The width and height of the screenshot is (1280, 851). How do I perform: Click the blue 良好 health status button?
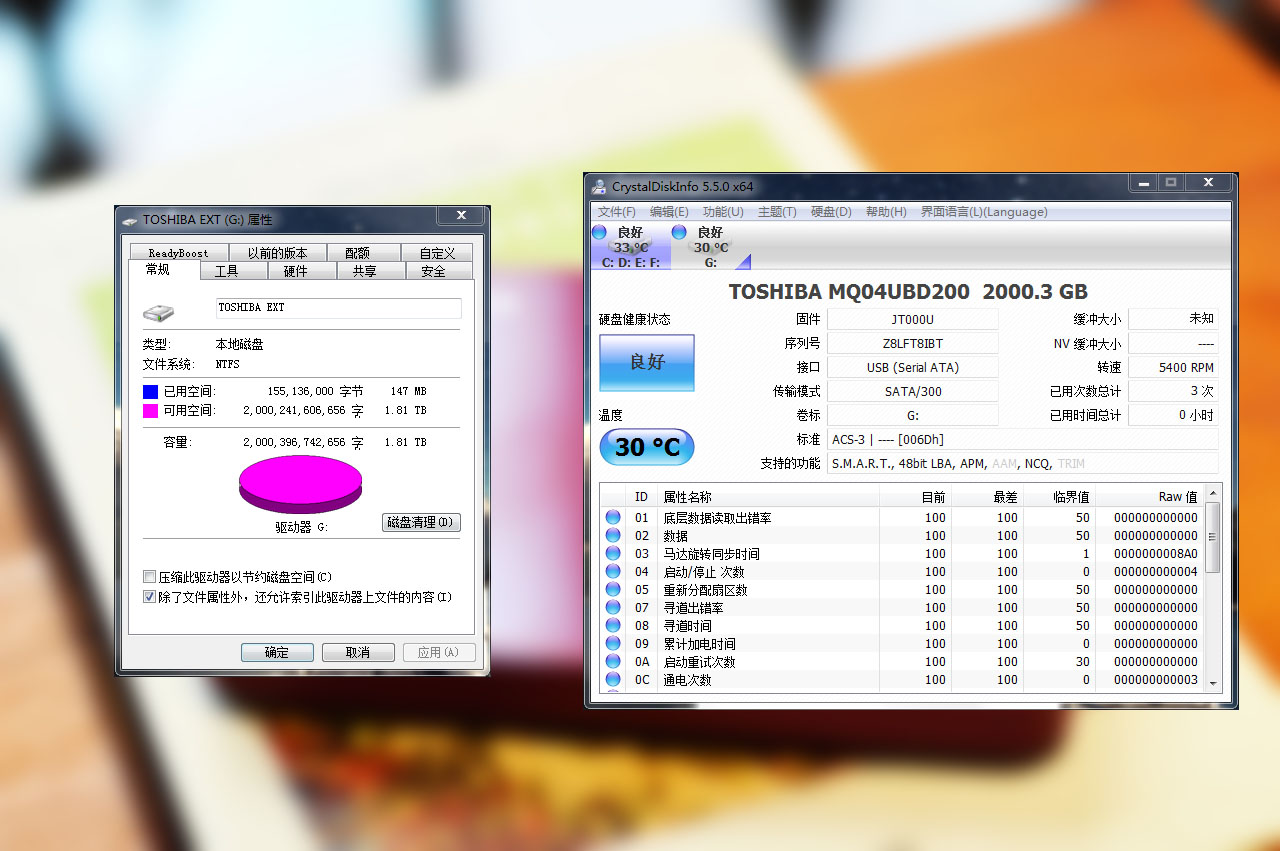(x=646, y=362)
